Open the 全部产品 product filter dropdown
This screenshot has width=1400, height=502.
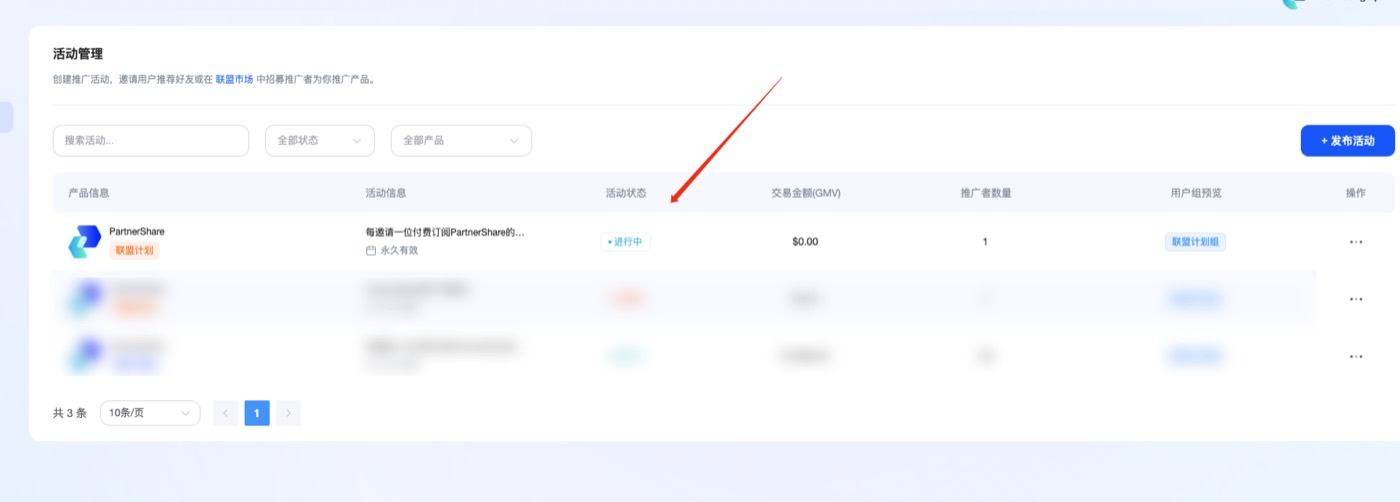pyautogui.click(x=461, y=141)
